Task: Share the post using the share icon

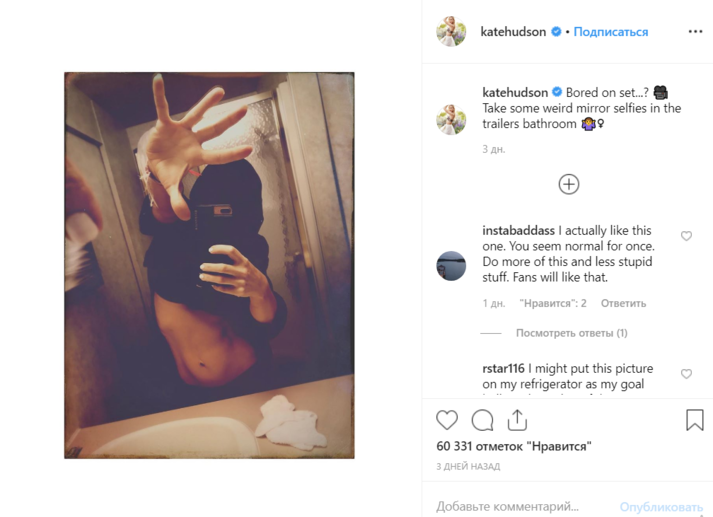Action: (517, 420)
